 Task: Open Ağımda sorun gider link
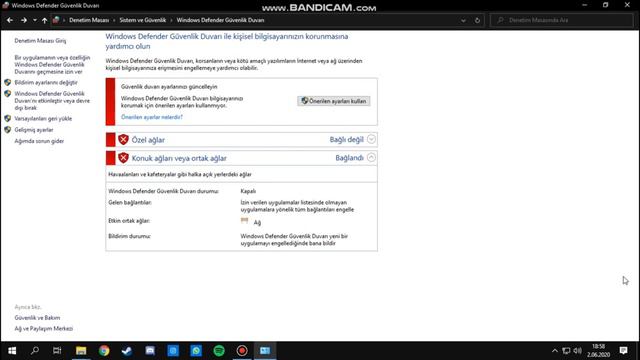pos(39,141)
